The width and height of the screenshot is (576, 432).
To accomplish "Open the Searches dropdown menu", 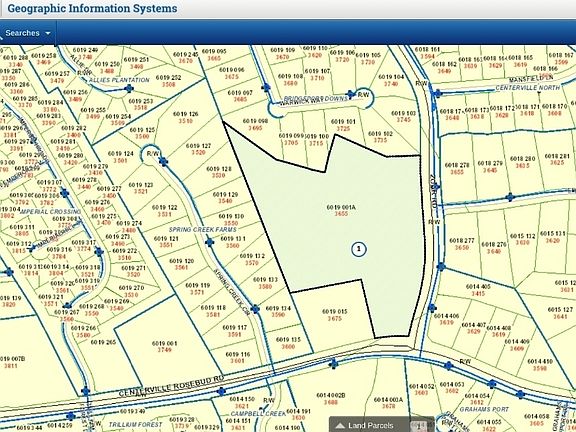I will [28, 33].
